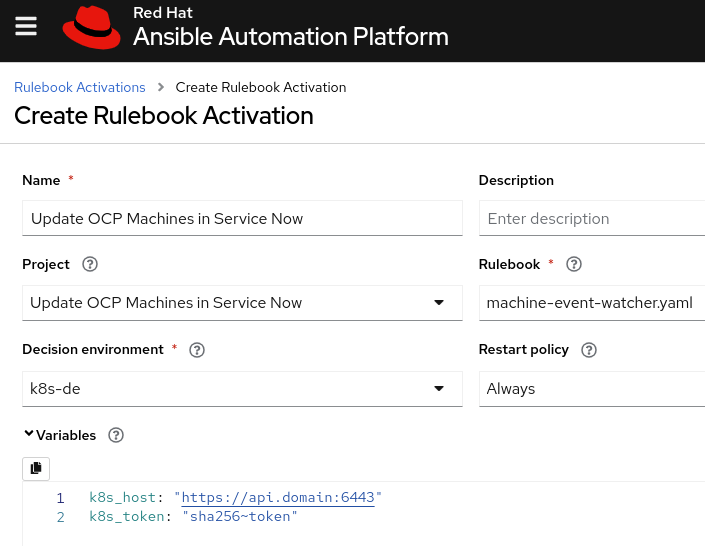Screen dimensions: 705x546
Task: Go back via Rulebook Activations breadcrumb
Action: click(80, 87)
